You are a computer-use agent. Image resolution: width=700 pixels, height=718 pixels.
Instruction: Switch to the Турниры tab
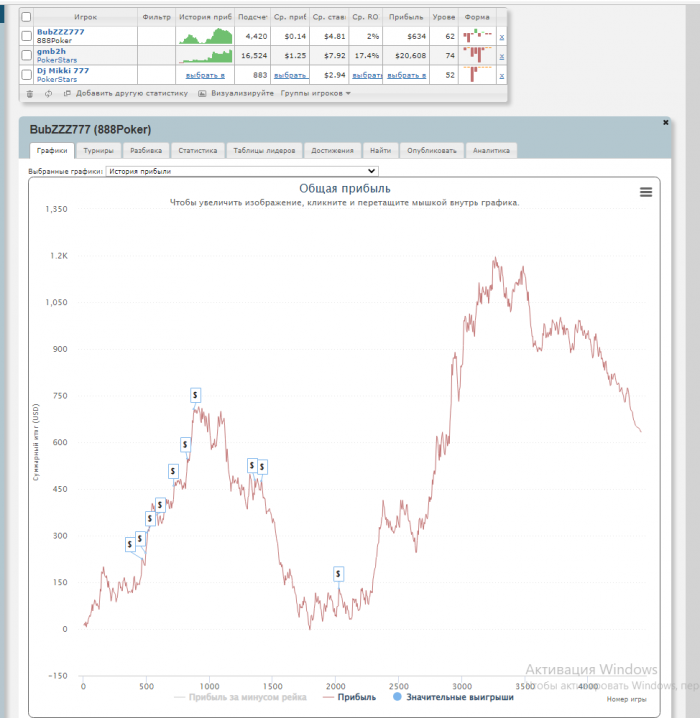pos(98,150)
